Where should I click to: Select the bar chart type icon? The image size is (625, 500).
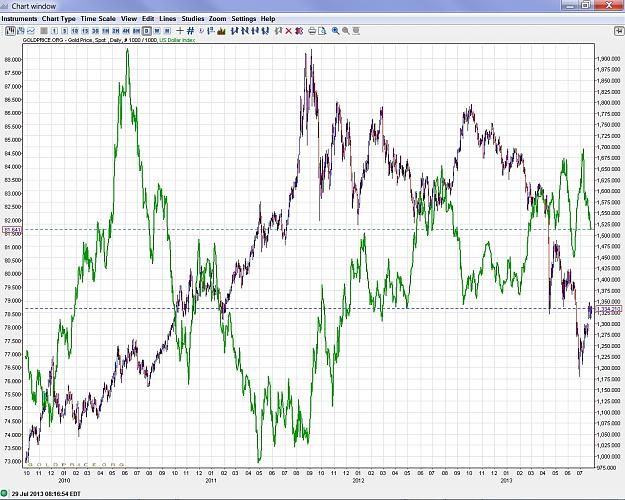tap(10, 31)
